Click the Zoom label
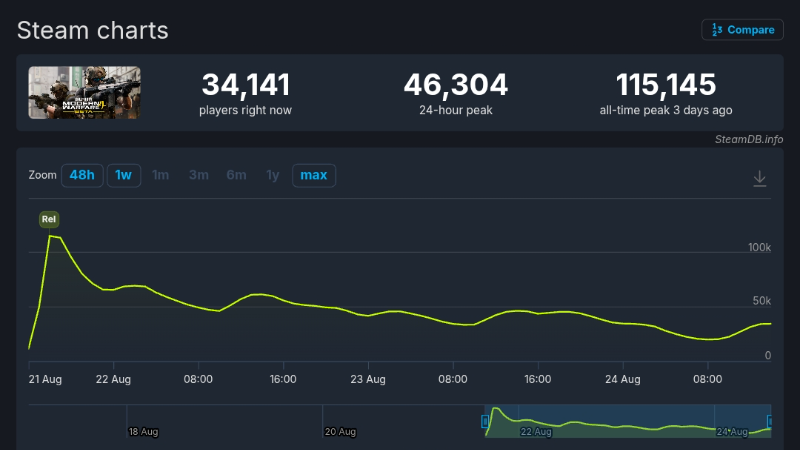This screenshot has height=450, width=800. pos(42,175)
